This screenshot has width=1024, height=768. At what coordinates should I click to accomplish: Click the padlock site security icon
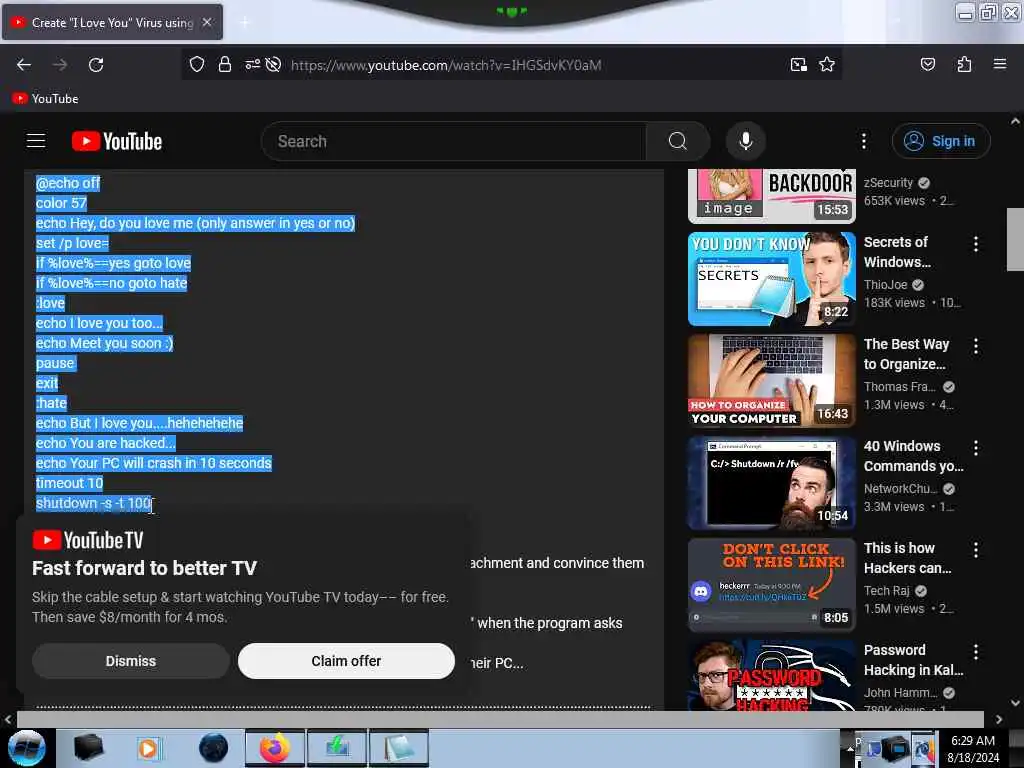(x=225, y=65)
